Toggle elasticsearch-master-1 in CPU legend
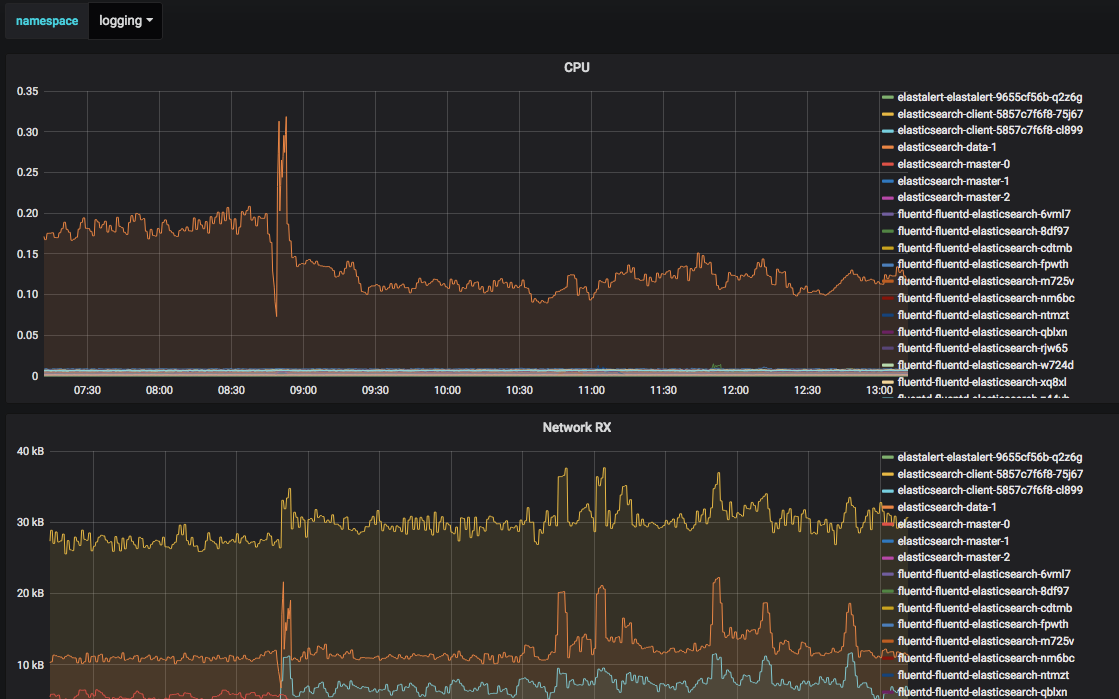This screenshot has width=1119, height=699. [x=953, y=181]
